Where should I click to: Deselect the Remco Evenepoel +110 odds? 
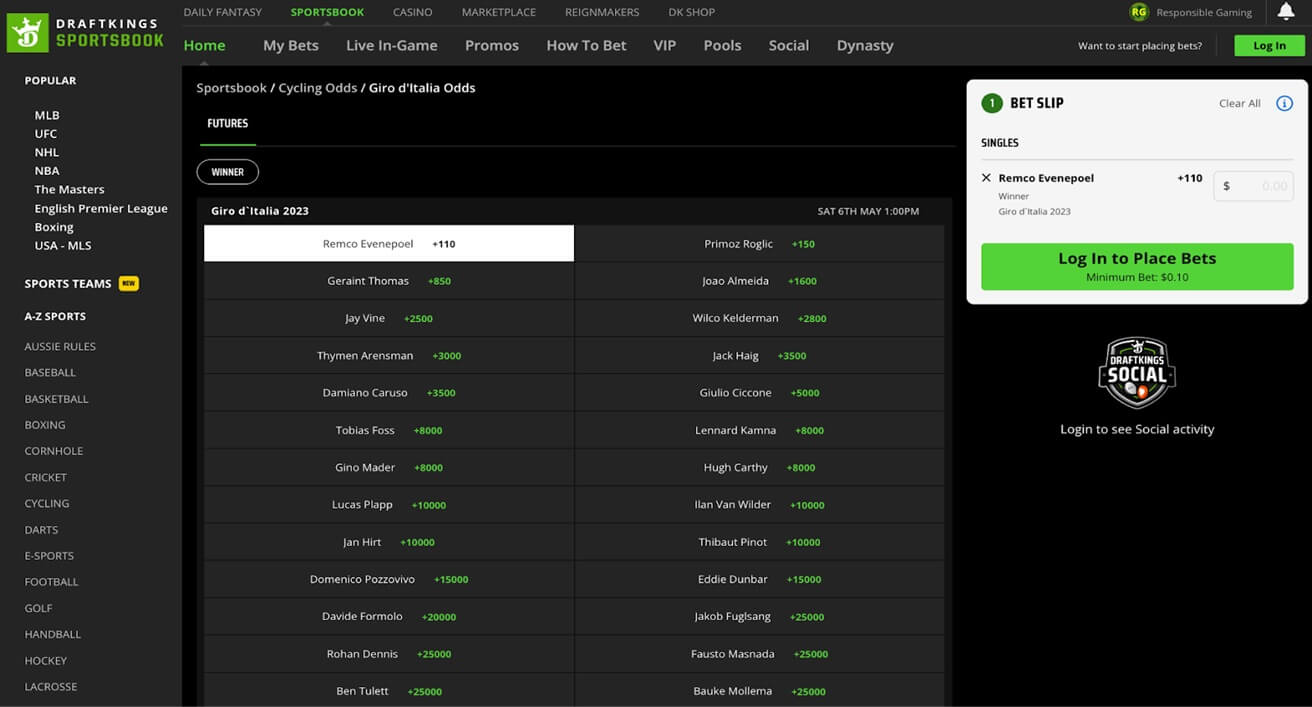click(388, 243)
